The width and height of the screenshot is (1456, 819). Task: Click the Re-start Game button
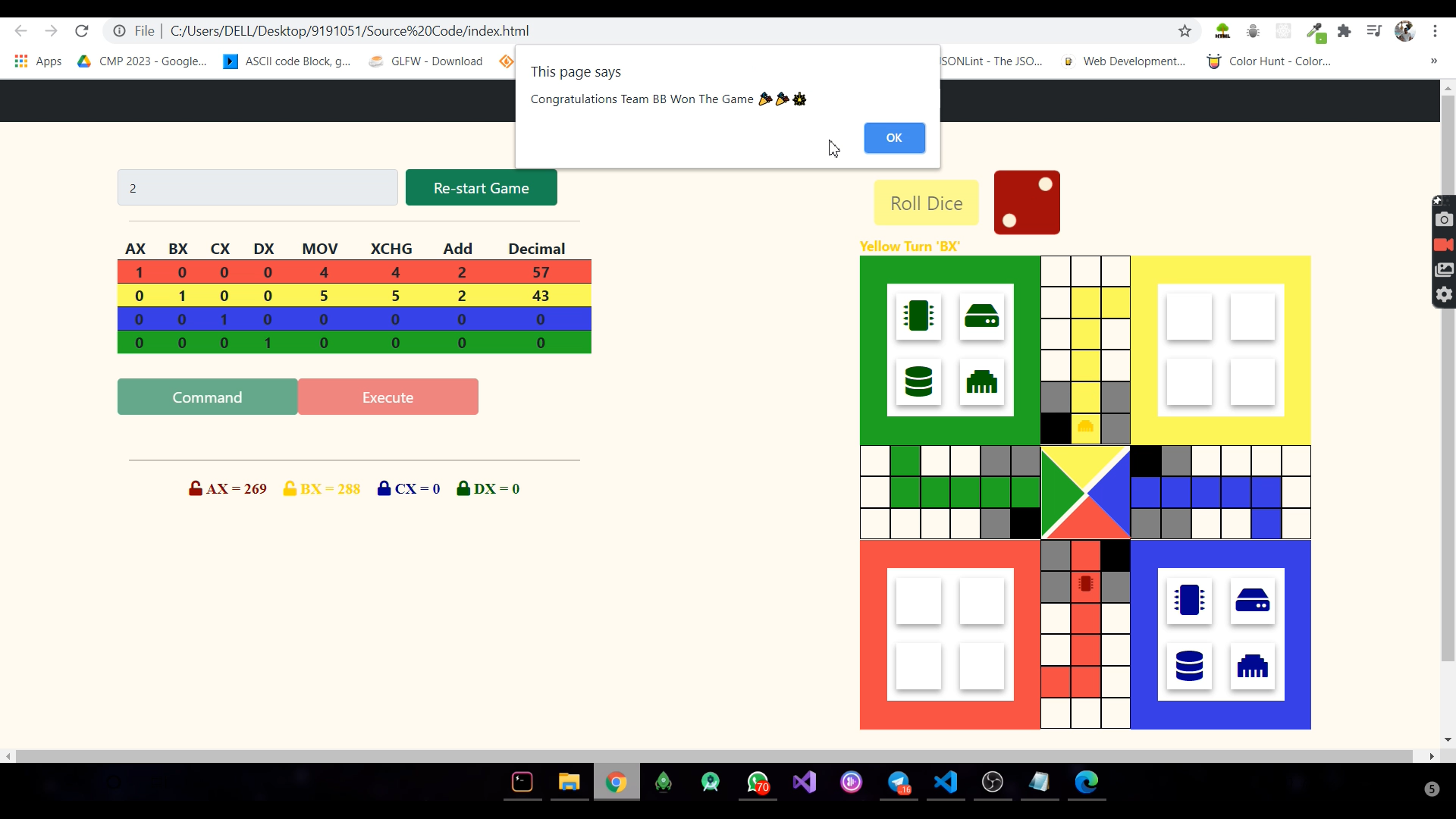click(481, 188)
